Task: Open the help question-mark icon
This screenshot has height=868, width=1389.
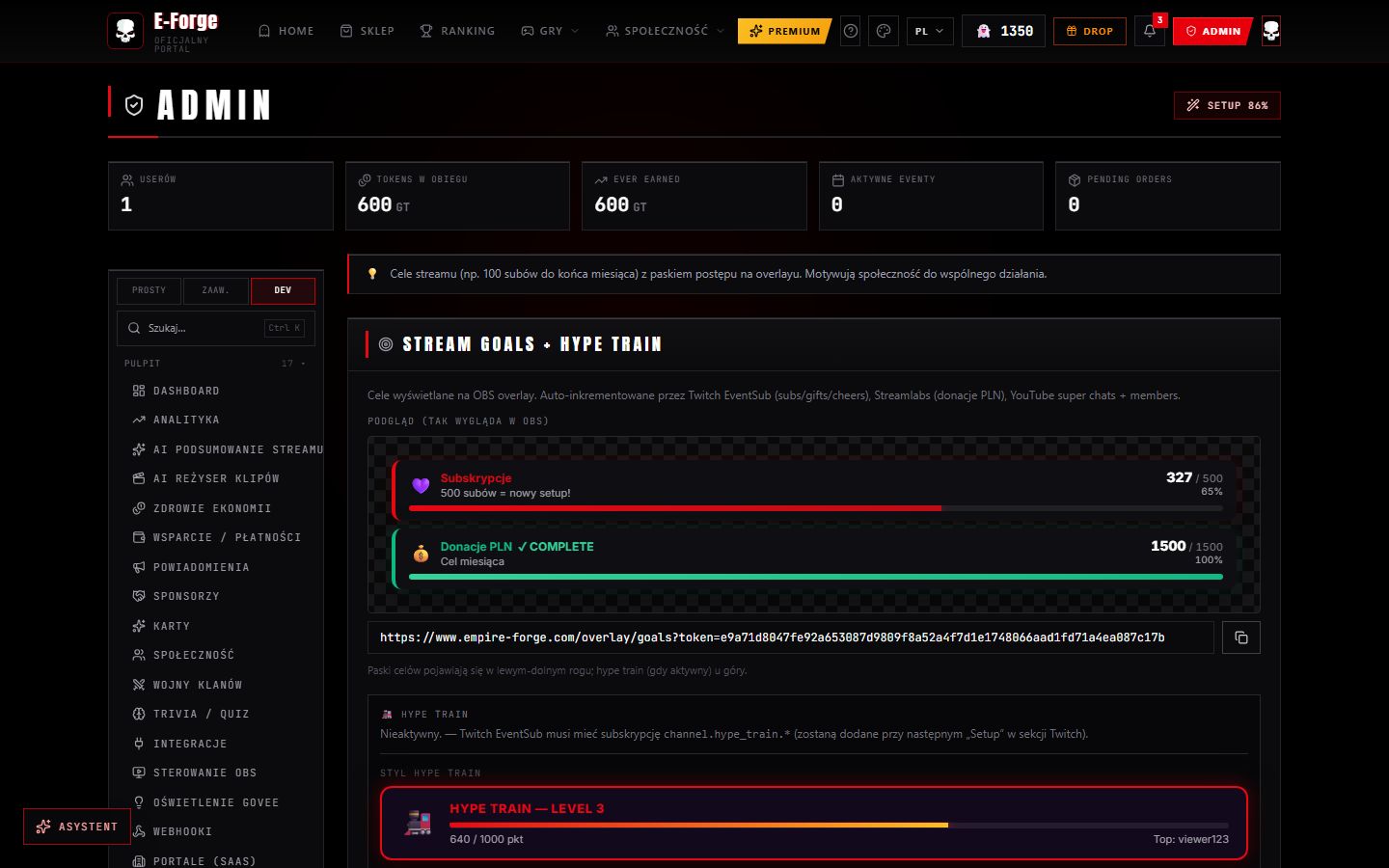Action: click(x=851, y=31)
